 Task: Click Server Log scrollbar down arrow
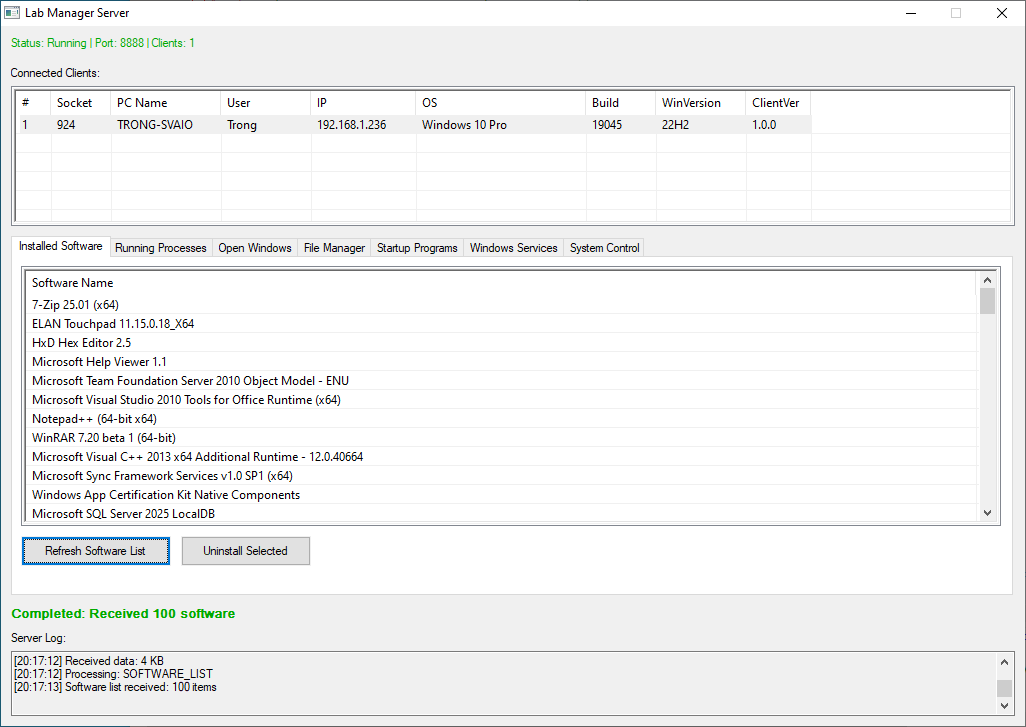coord(1004,705)
